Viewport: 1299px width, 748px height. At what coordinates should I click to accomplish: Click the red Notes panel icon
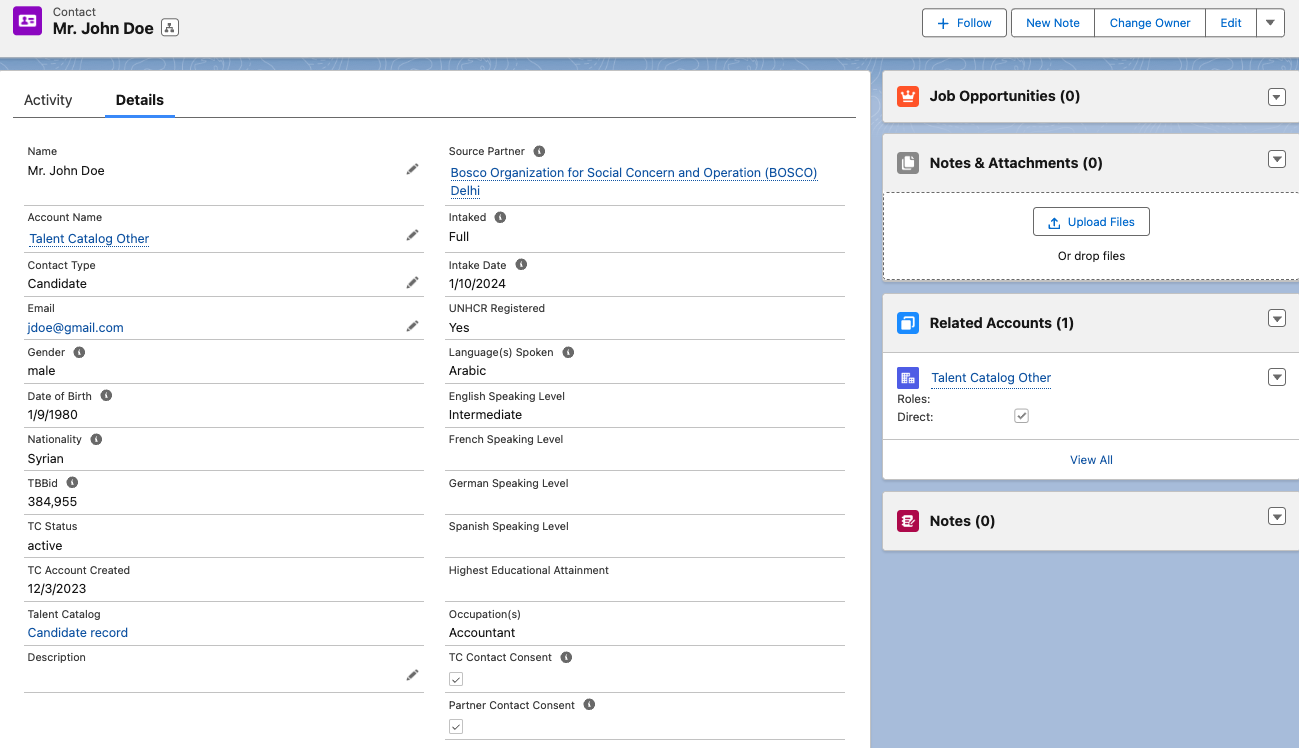pos(909,520)
